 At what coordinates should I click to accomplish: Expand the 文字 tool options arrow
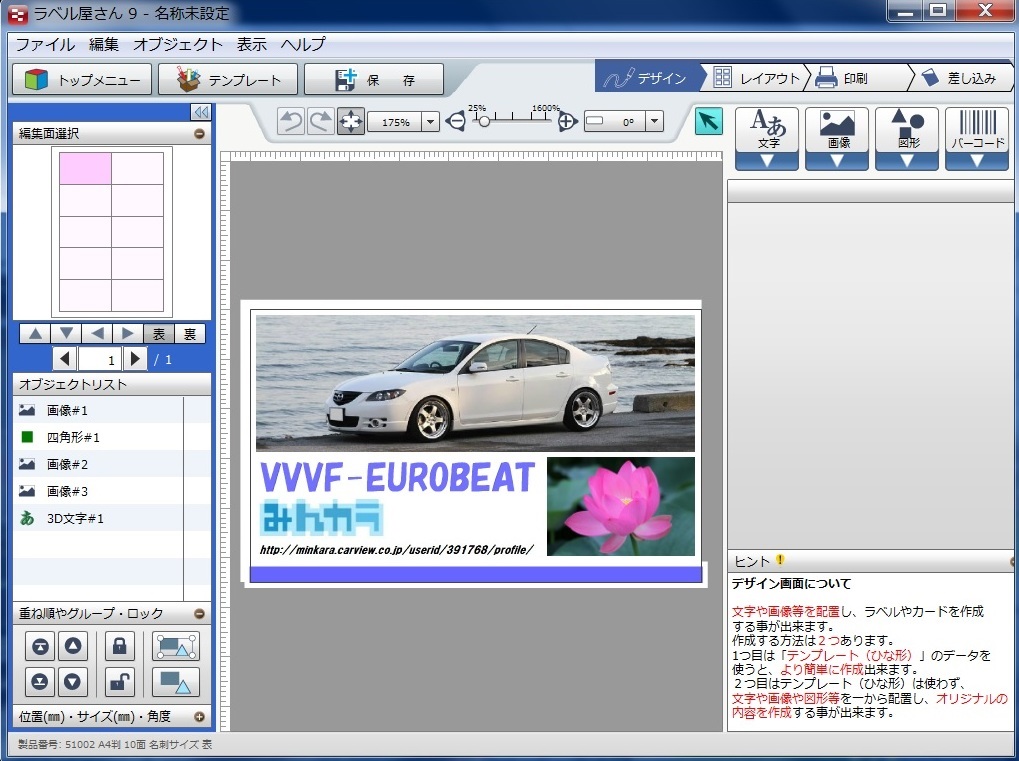(x=767, y=161)
